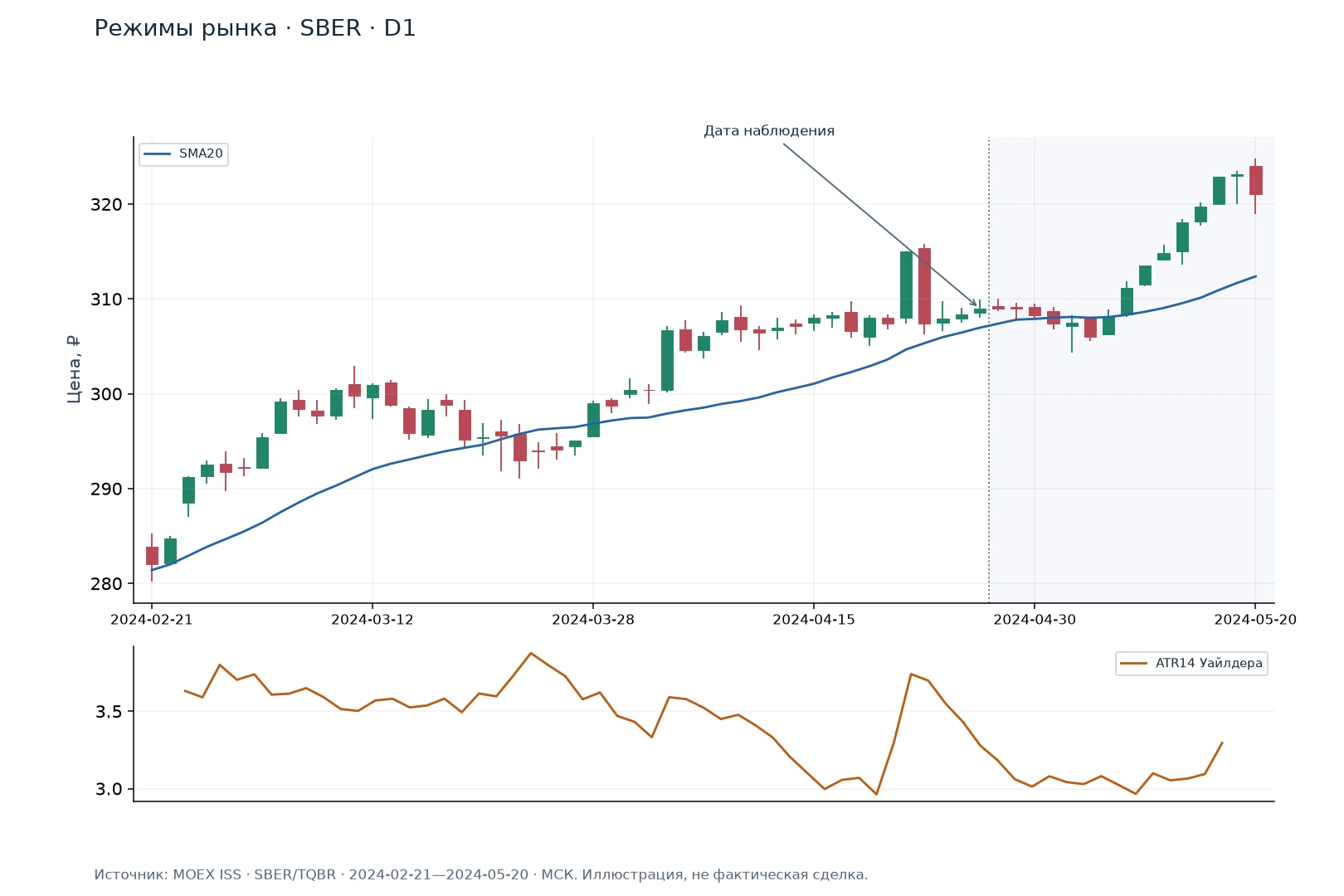Click the price axis tick 320
Image resolution: width=1344 pixels, height=896 pixels.
click(106, 205)
